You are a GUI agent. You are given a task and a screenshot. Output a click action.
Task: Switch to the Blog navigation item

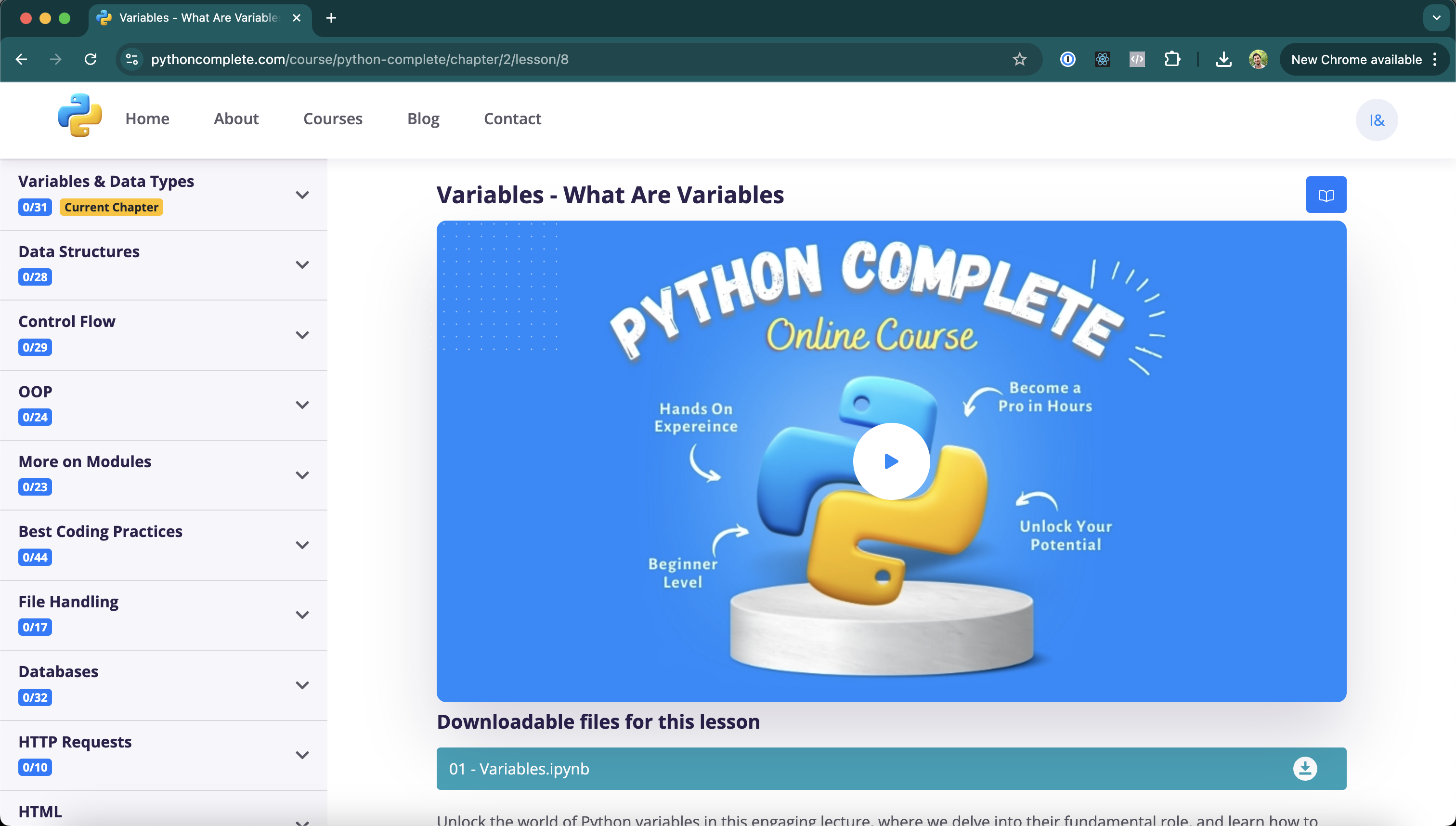coord(423,118)
